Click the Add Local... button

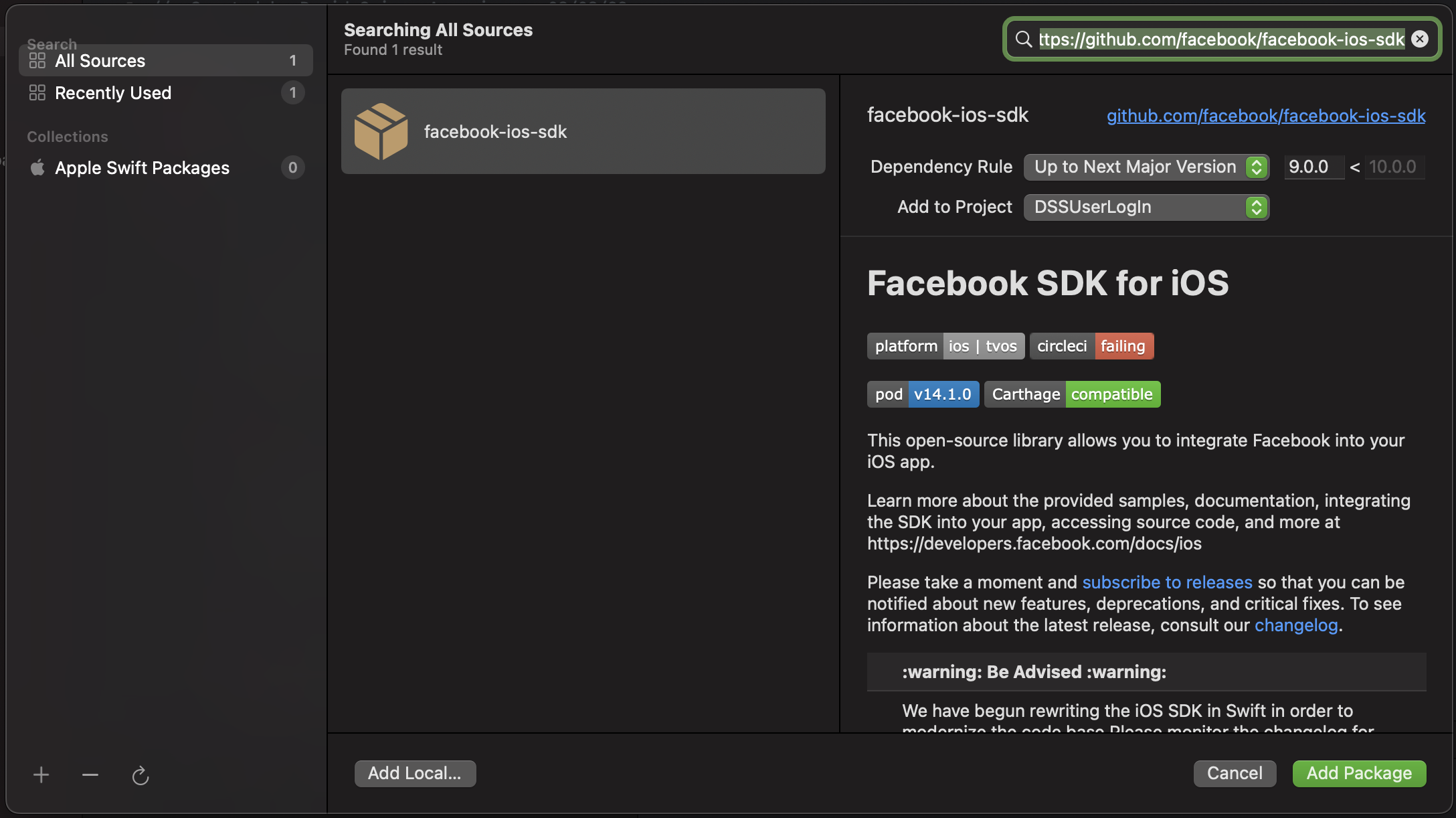415,773
